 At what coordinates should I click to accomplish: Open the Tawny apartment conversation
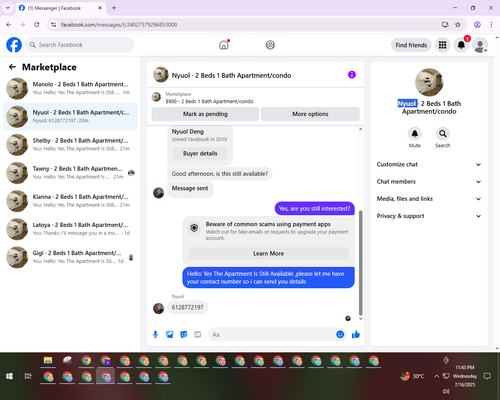coord(70,173)
